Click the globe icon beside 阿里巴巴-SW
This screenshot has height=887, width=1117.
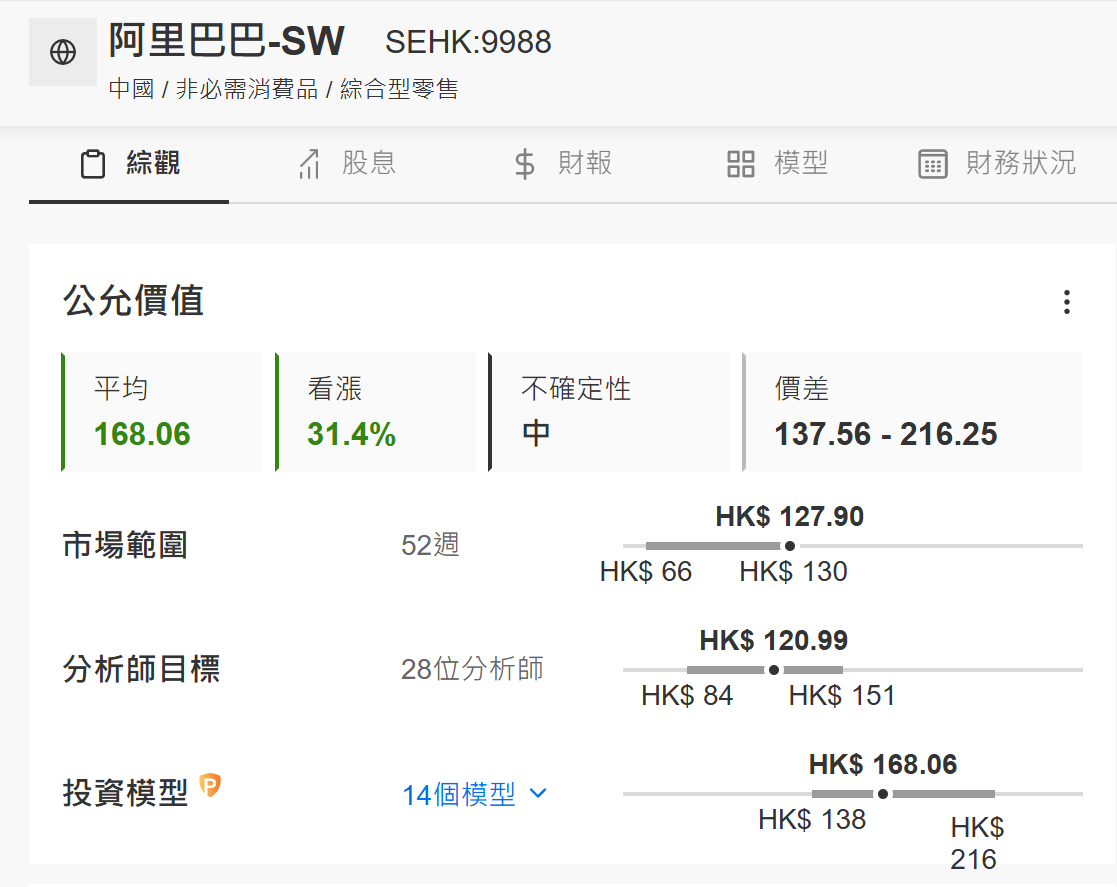pos(63,52)
